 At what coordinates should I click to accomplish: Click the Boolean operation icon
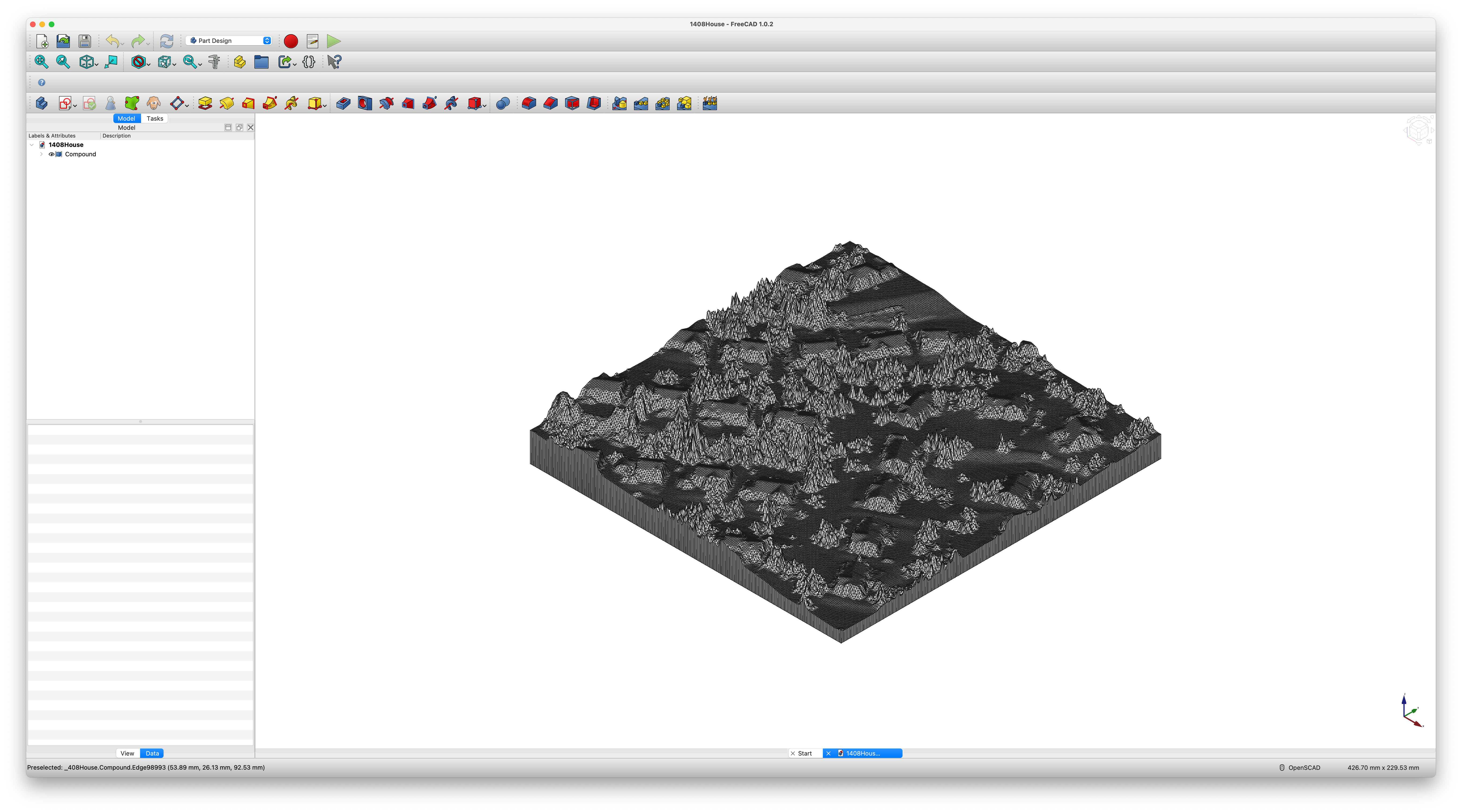pos(502,103)
